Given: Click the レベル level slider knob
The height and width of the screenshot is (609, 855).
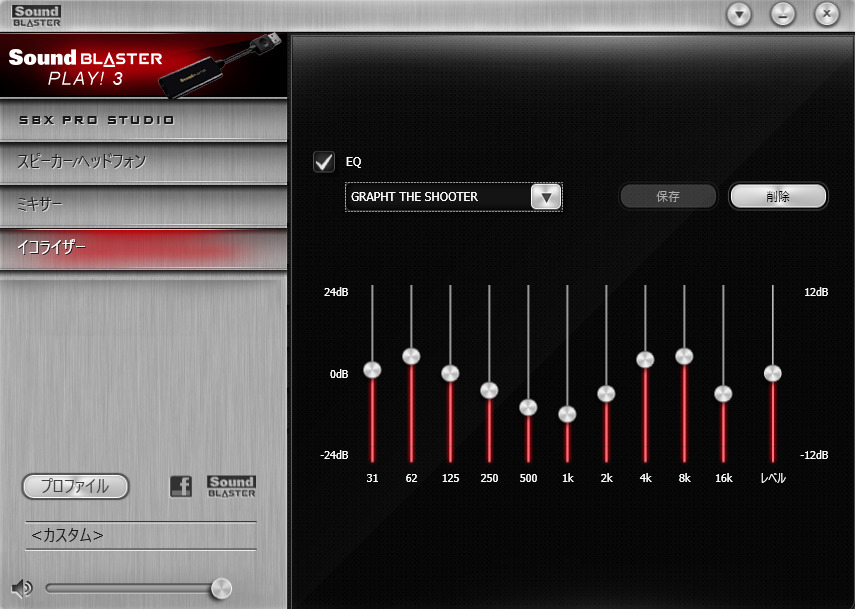Looking at the screenshot, I should point(773,373).
